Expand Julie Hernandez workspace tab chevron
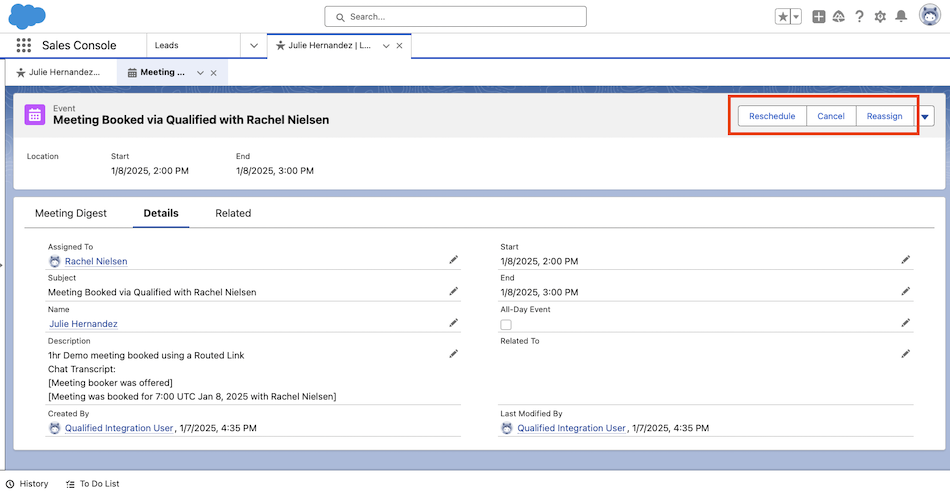 coord(386,46)
